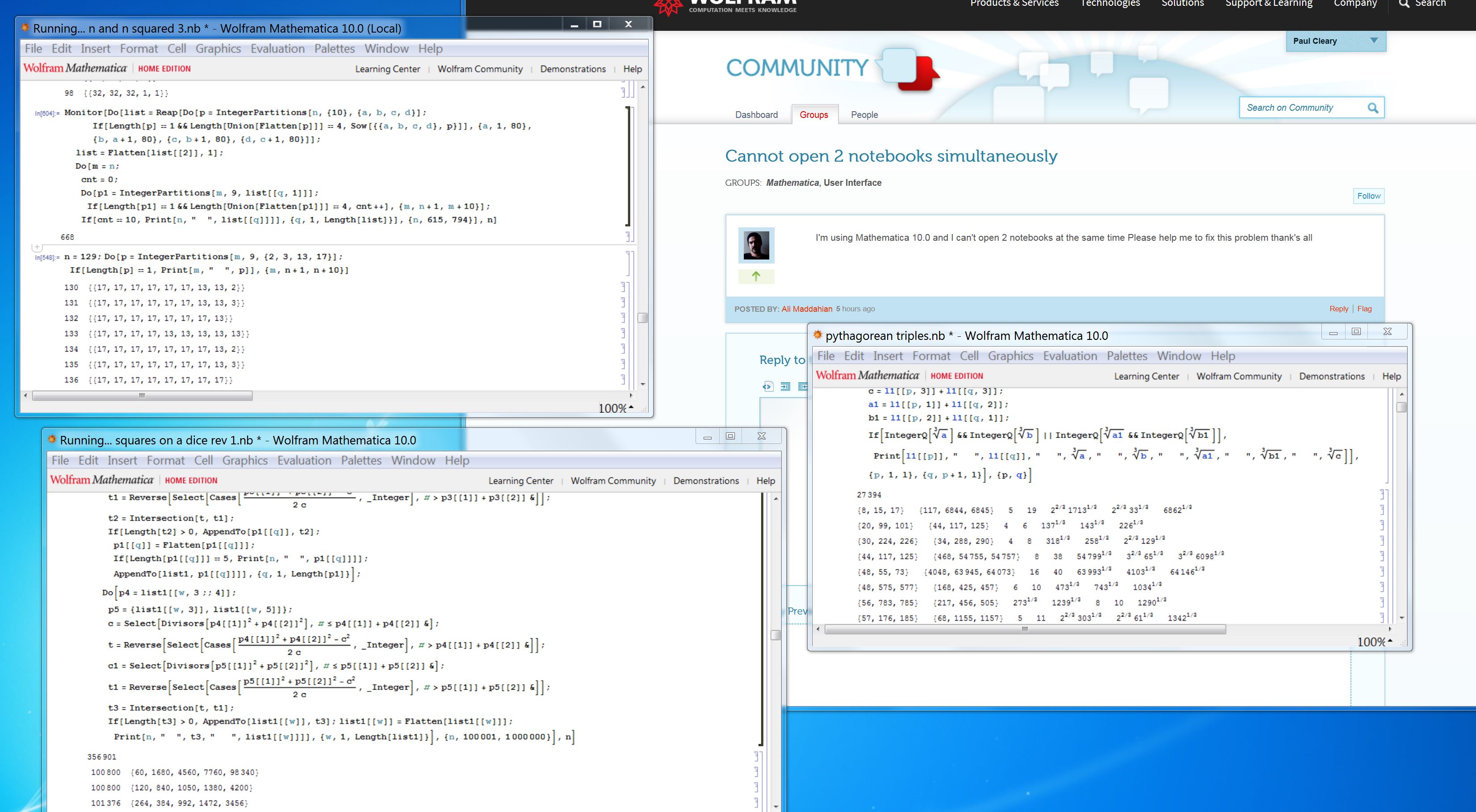Click the magnifier icon in Search on Community box
Viewport: 1476px width, 812px height.
pyautogui.click(x=1373, y=108)
